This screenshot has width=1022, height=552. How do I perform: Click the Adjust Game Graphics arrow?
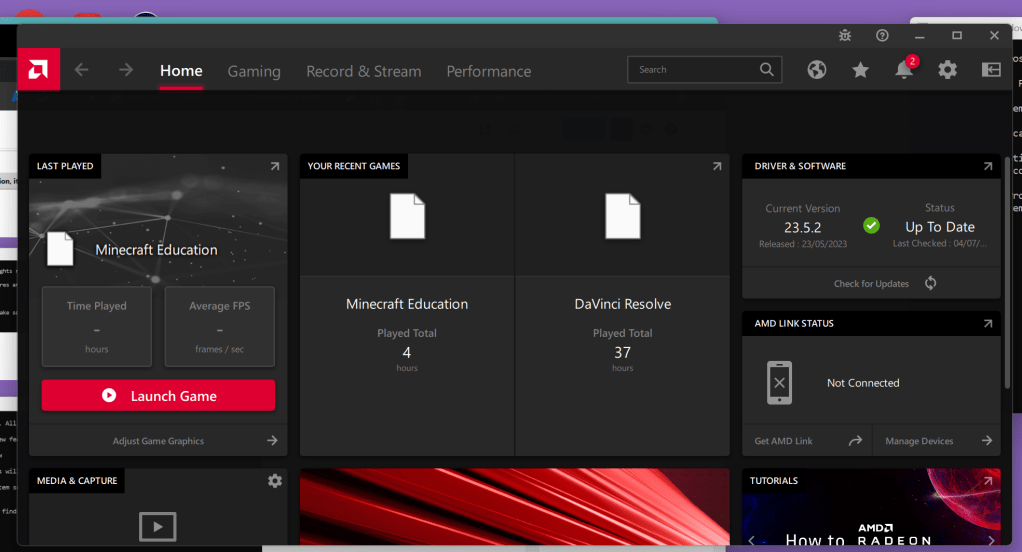click(272, 441)
